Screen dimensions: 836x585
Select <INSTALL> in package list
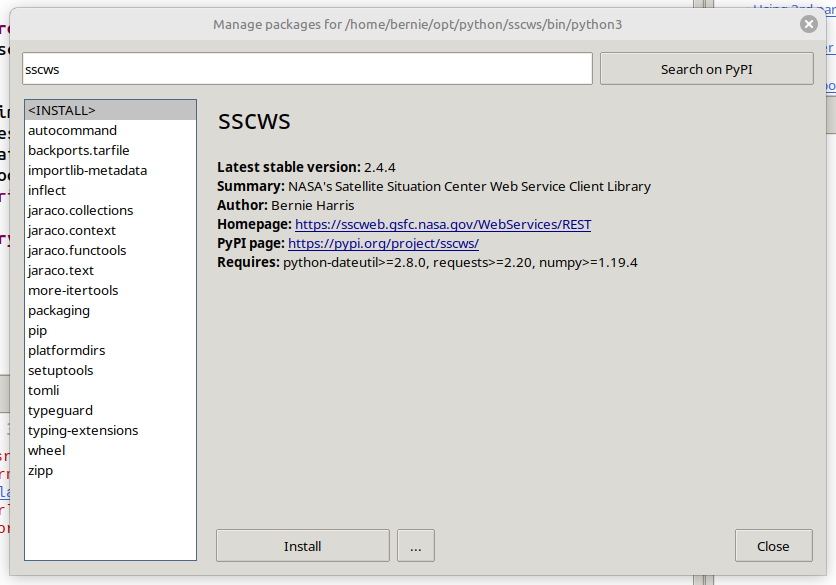pyautogui.click(x=110, y=110)
